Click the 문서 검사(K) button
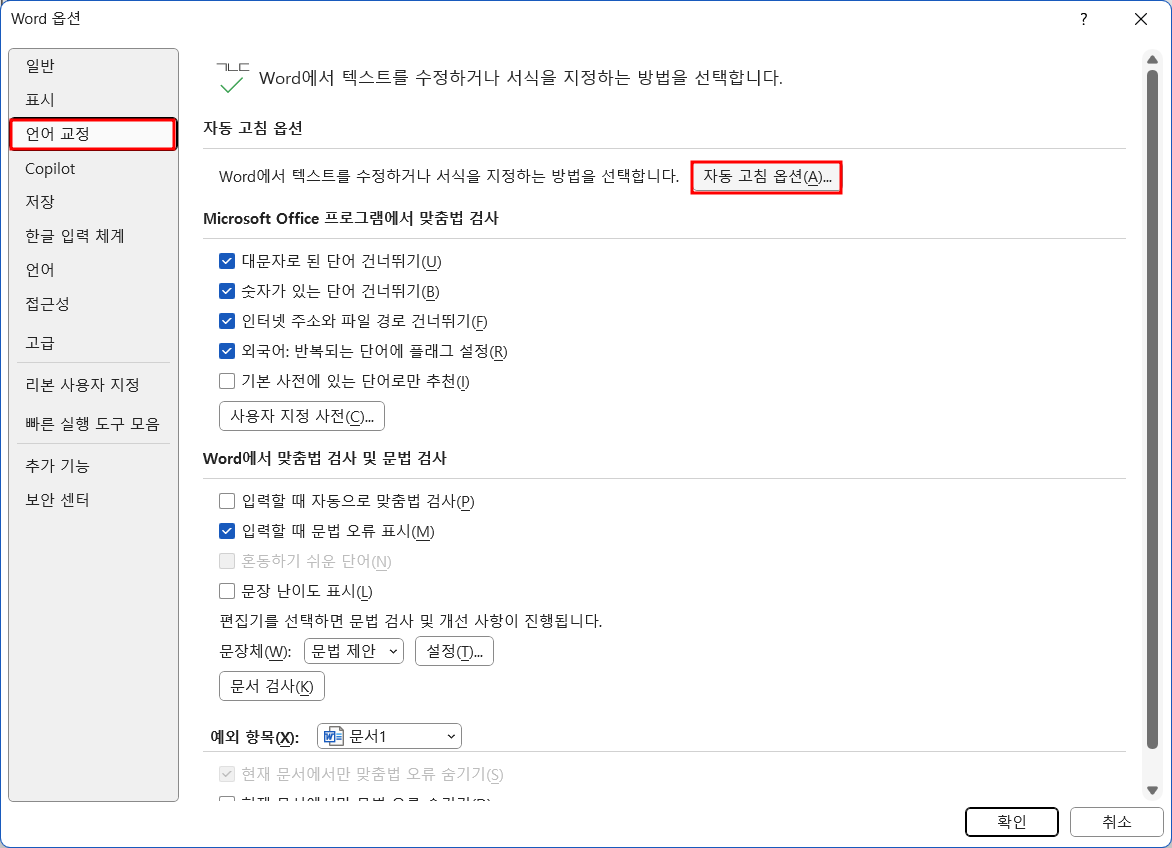This screenshot has height=848, width=1172. point(272,687)
